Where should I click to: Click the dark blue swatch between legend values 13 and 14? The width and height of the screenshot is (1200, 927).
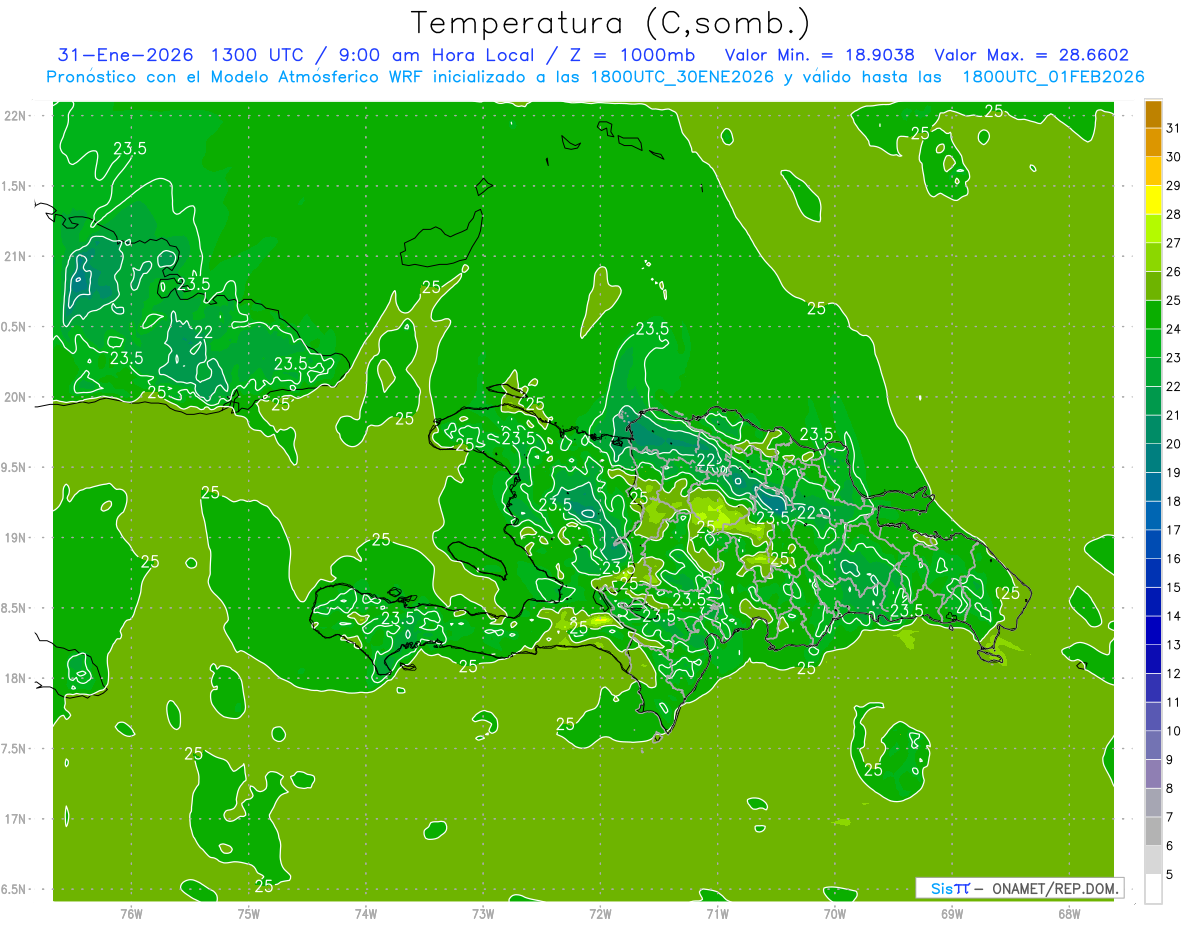click(1153, 630)
